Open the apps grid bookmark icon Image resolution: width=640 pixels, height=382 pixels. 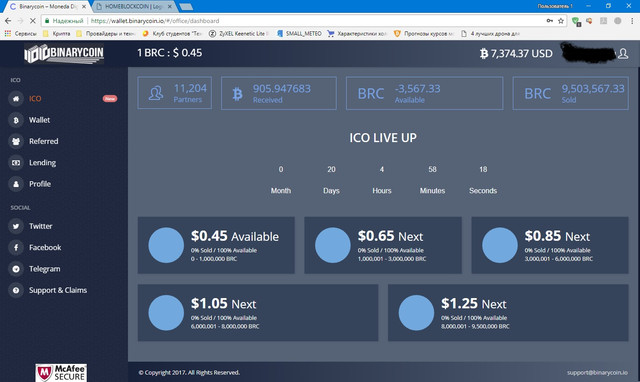(x=7, y=33)
